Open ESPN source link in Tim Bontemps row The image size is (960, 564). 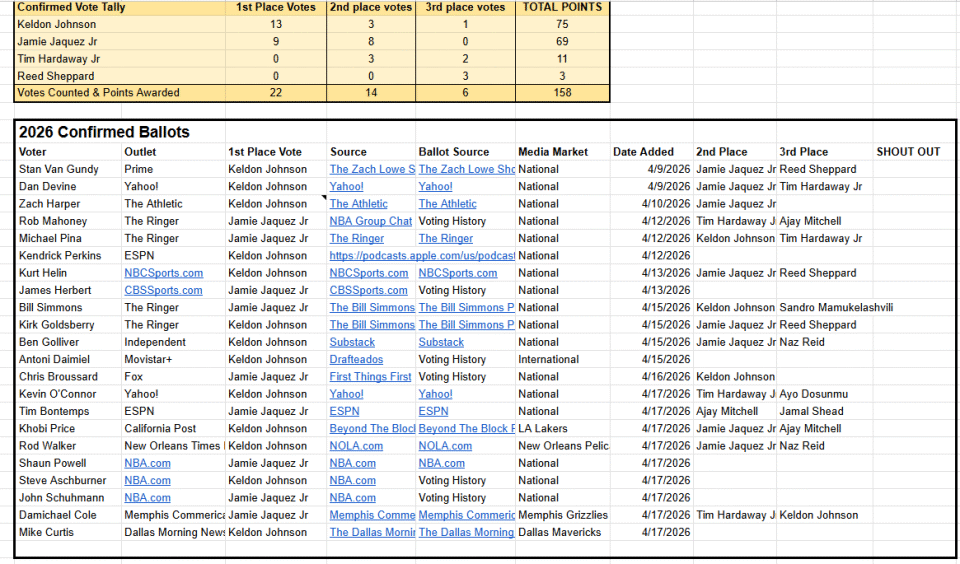point(345,412)
